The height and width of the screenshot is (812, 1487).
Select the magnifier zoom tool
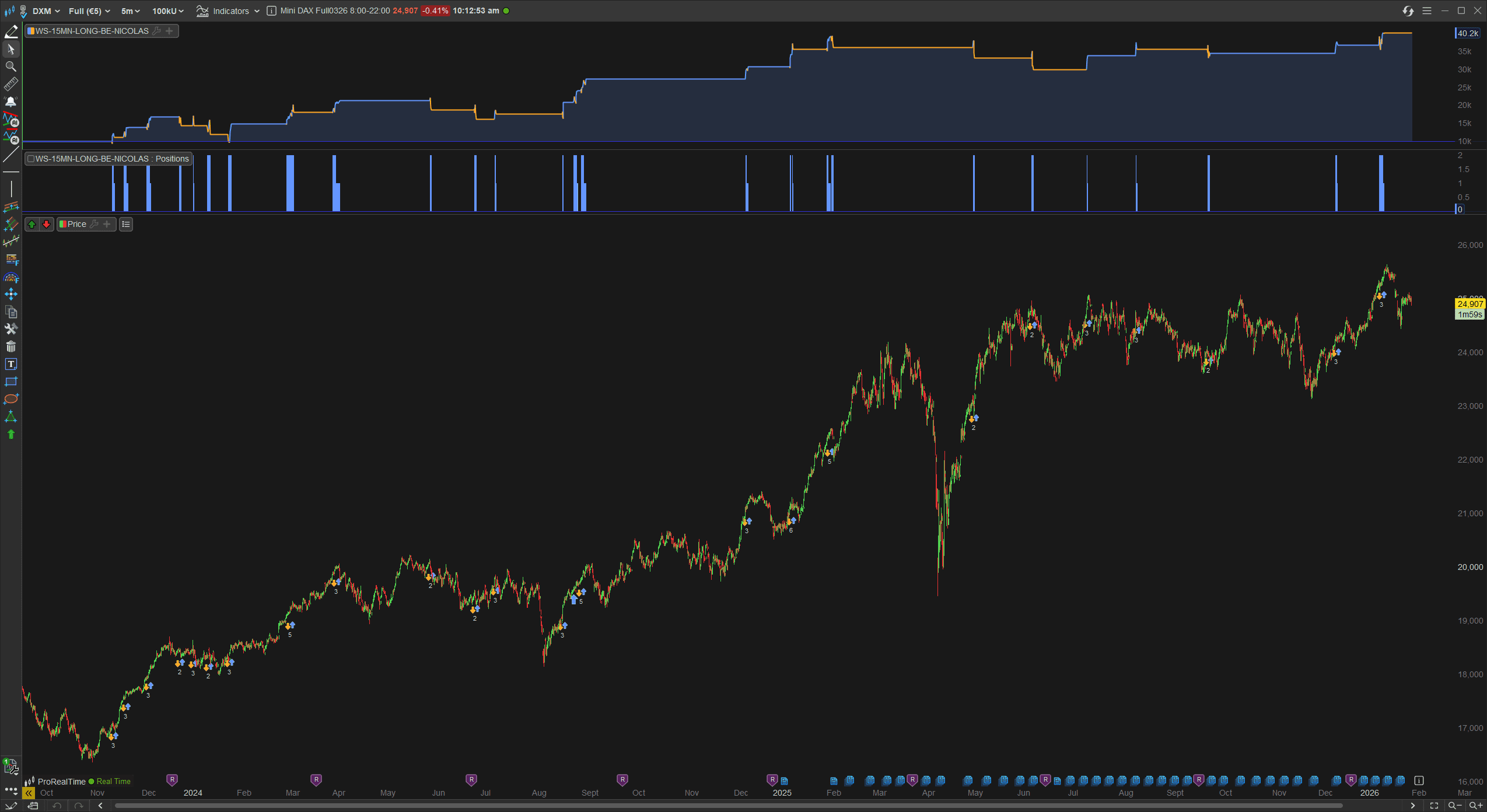click(11, 66)
